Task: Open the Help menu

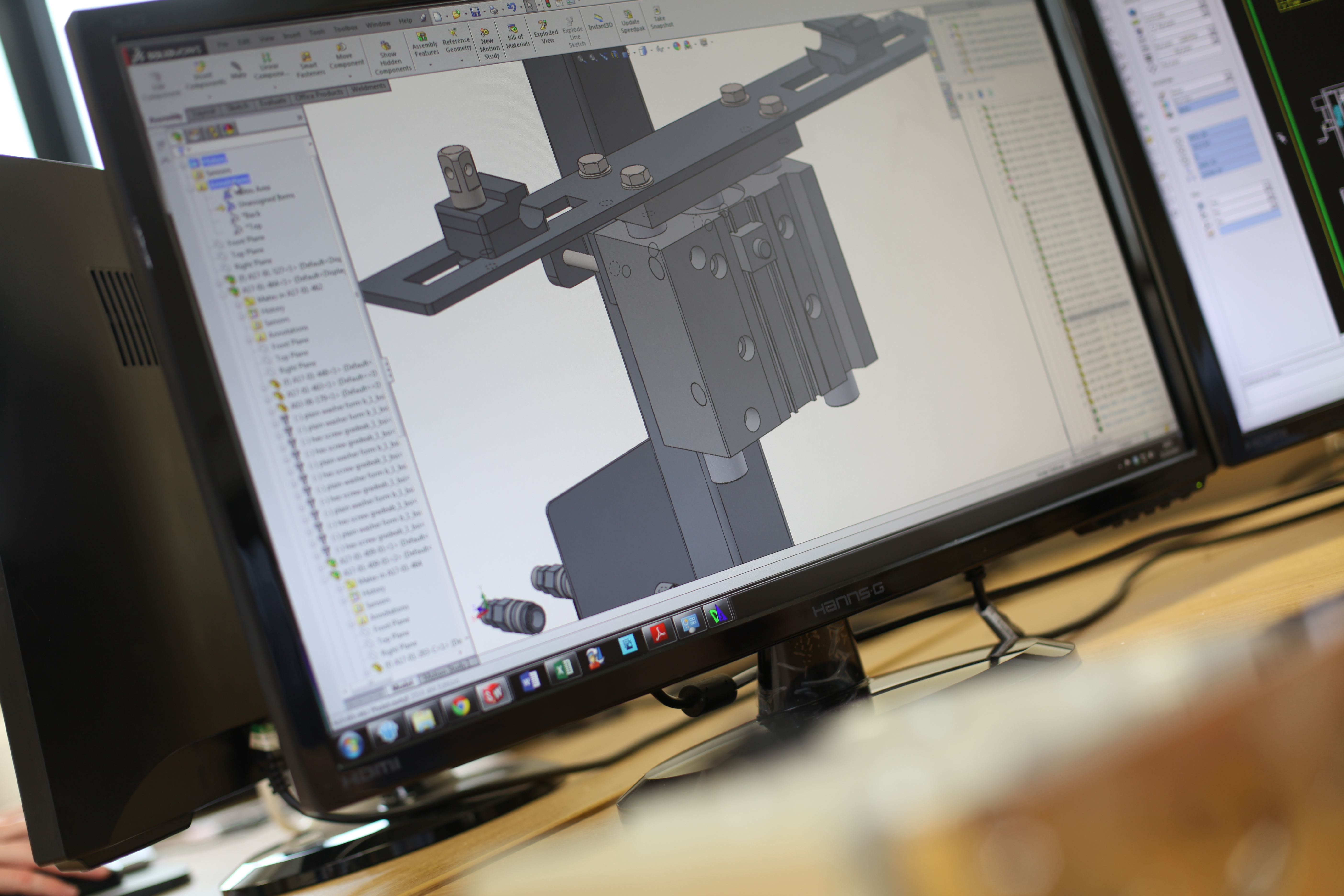Action: [x=405, y=21]
